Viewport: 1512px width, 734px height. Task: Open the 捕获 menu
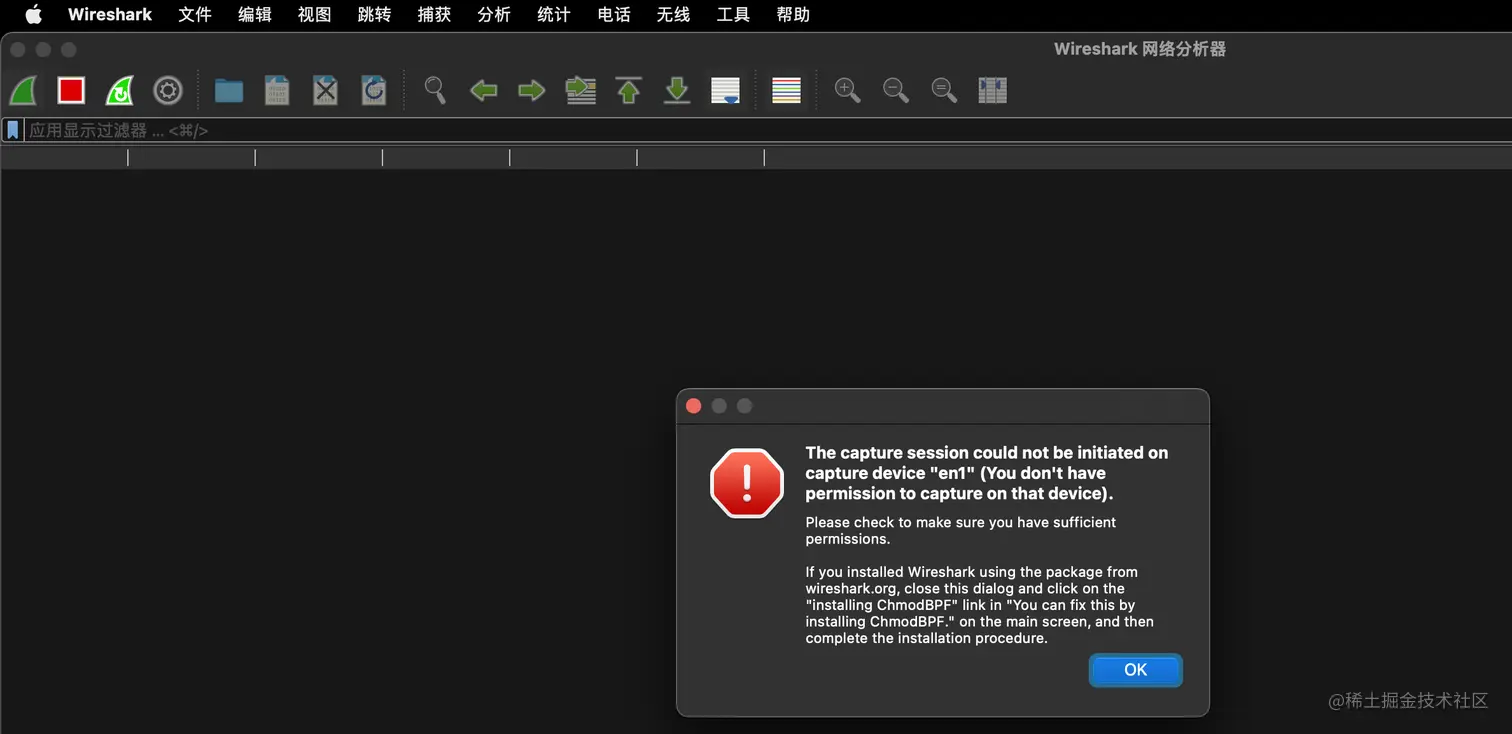tap(434, 15)
